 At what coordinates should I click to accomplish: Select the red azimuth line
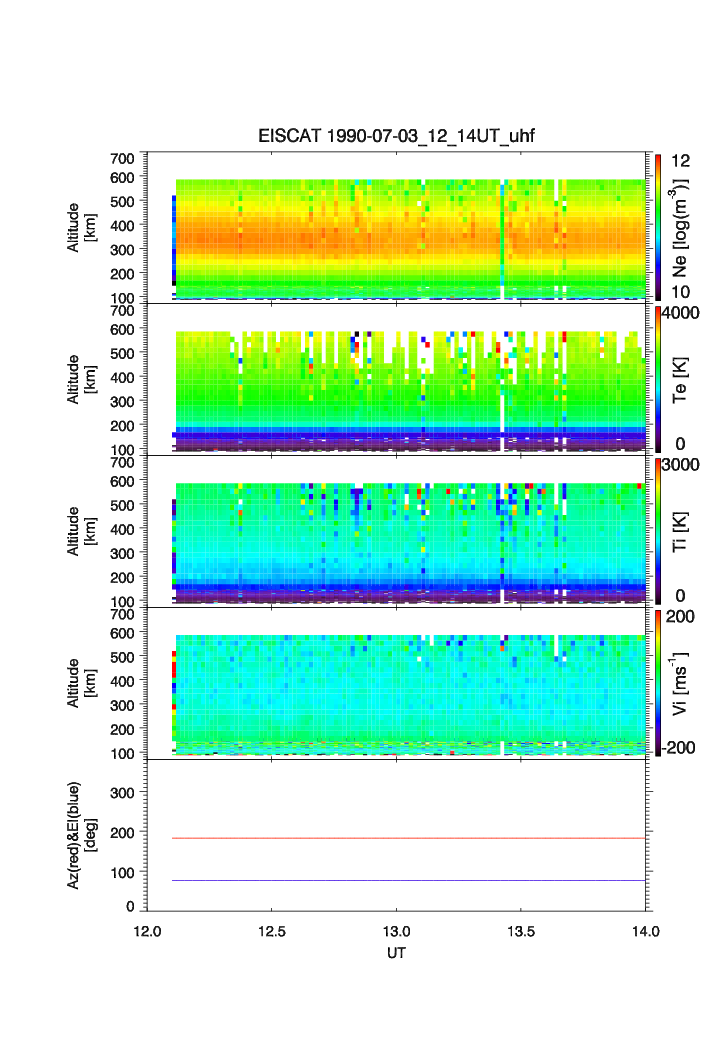[x=400, y=838]
